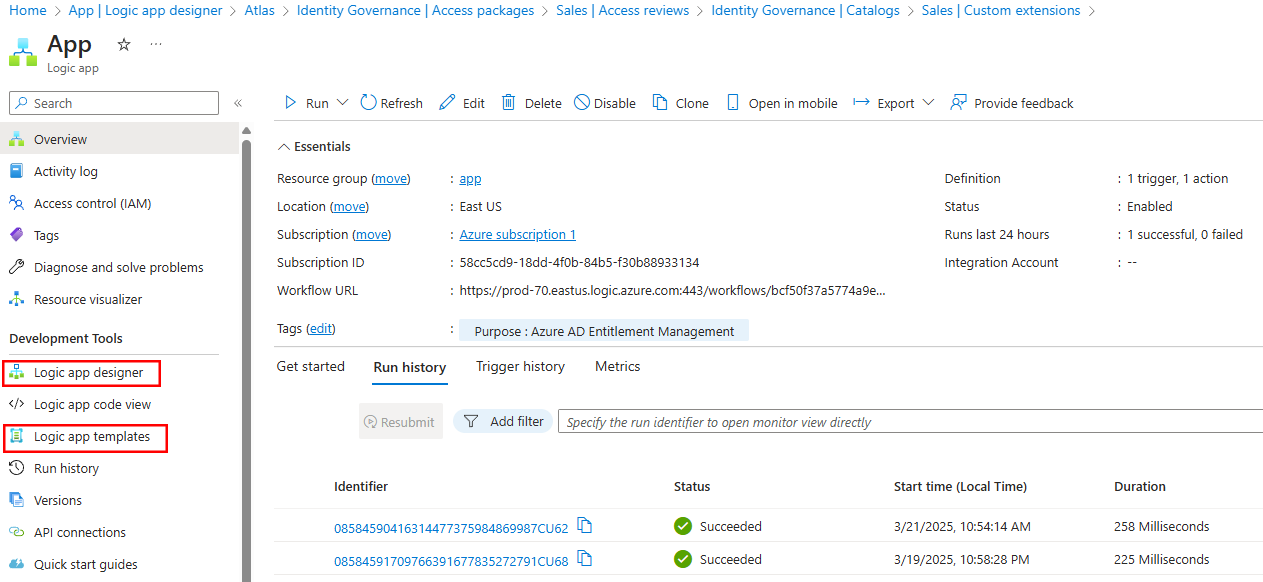Go to Home in the breadcrumb
This screenshot has height=582, width=1263.
[x=27, y=10]
